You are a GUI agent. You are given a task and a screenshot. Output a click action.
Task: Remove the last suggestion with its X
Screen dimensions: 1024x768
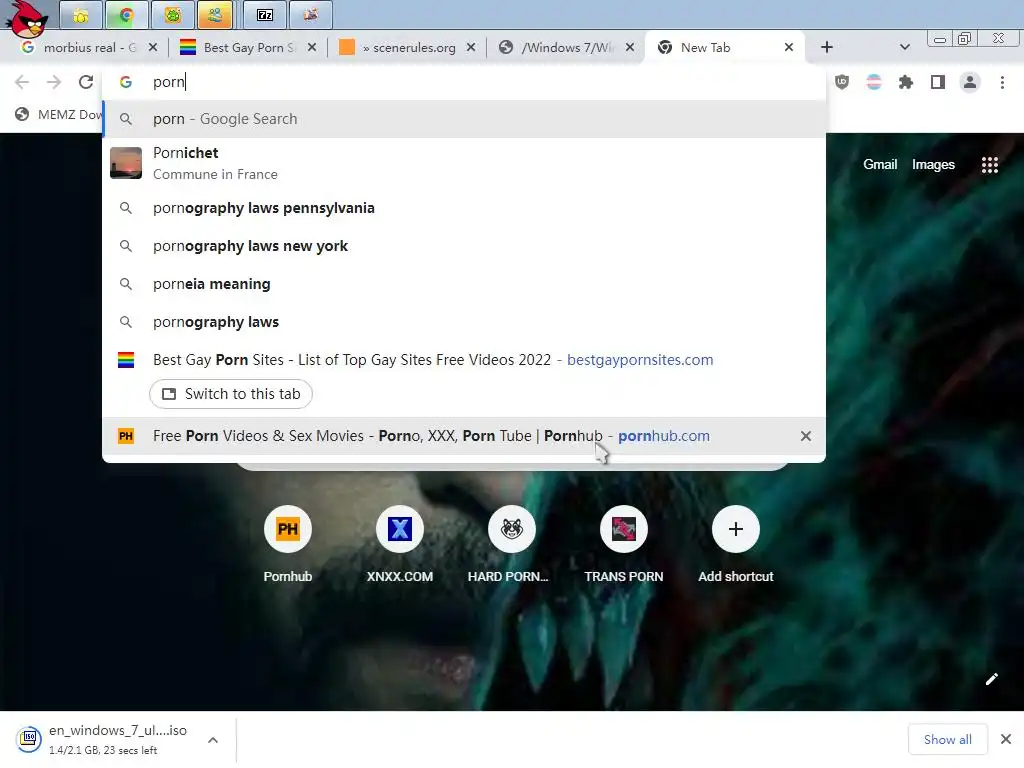pos(806,436)
